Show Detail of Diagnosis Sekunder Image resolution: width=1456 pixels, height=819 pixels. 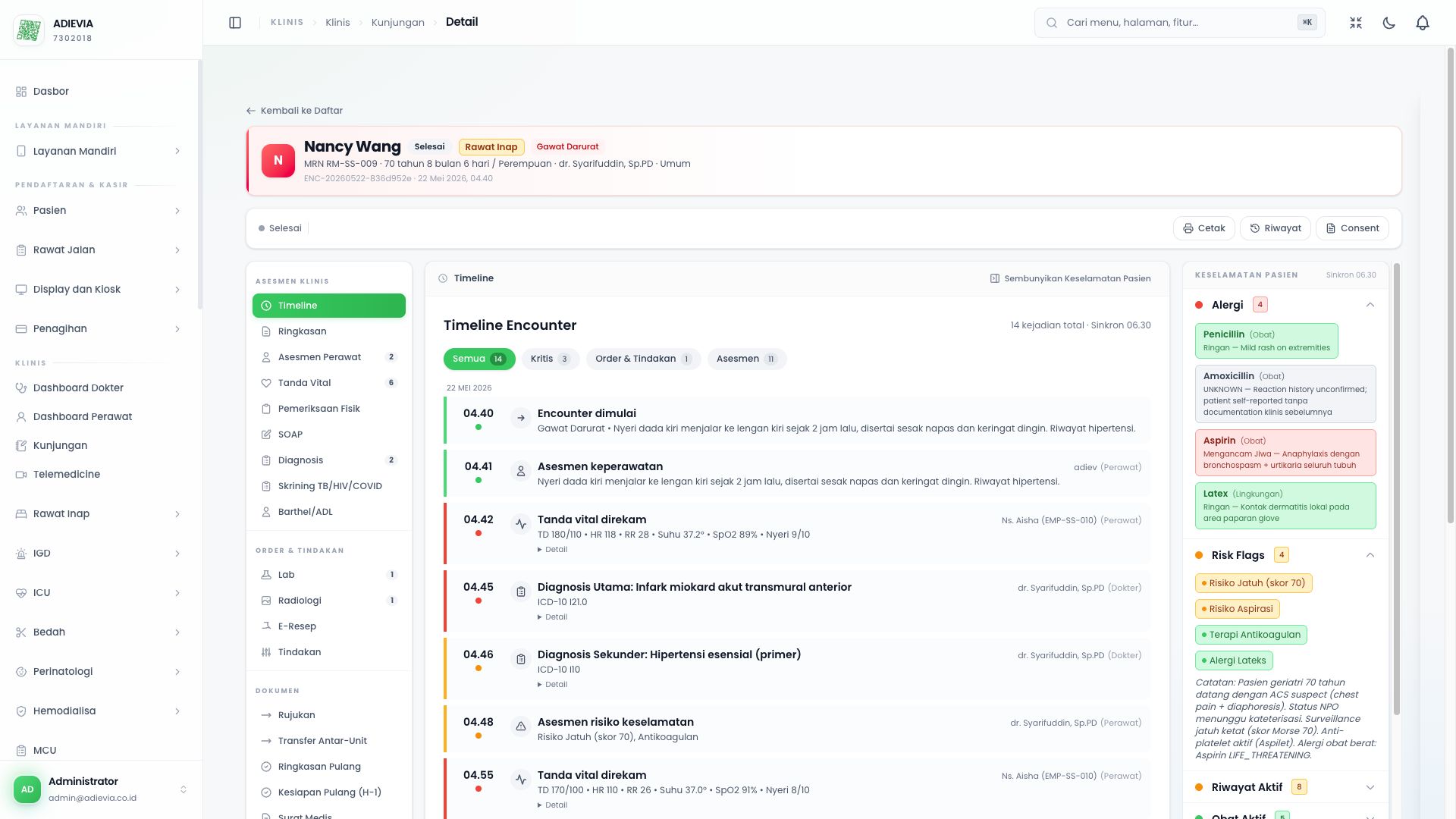(552, 685)
